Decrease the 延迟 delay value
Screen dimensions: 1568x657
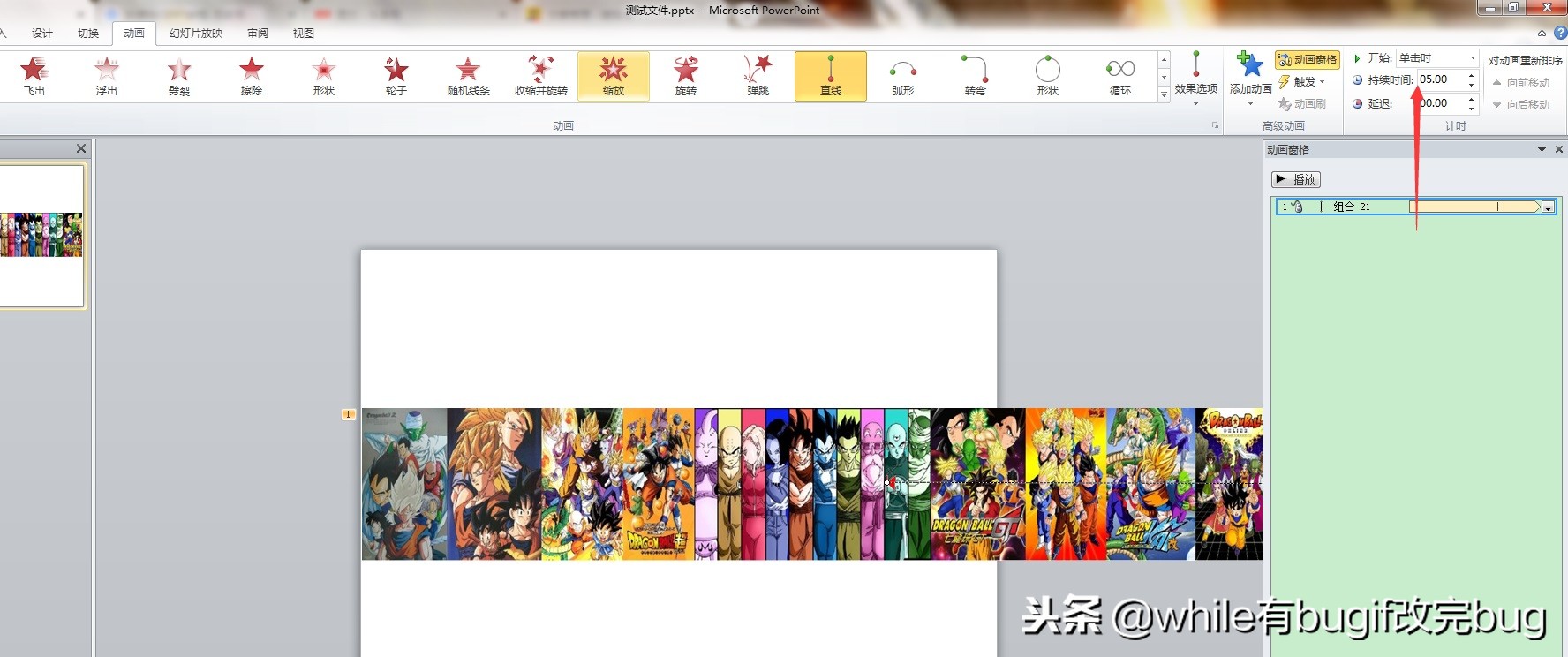1472,108
